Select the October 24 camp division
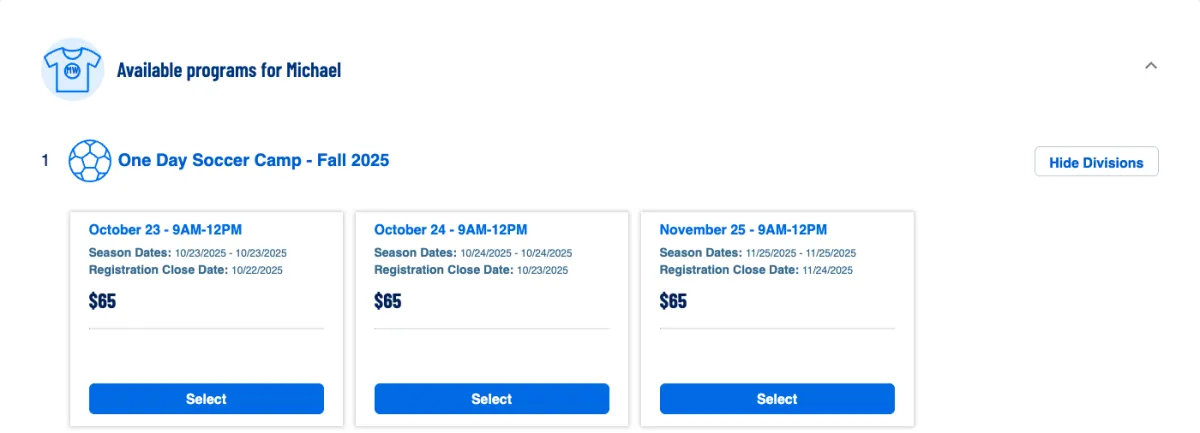The height and width of the screenshot is (433, 1200). point(491,399)
